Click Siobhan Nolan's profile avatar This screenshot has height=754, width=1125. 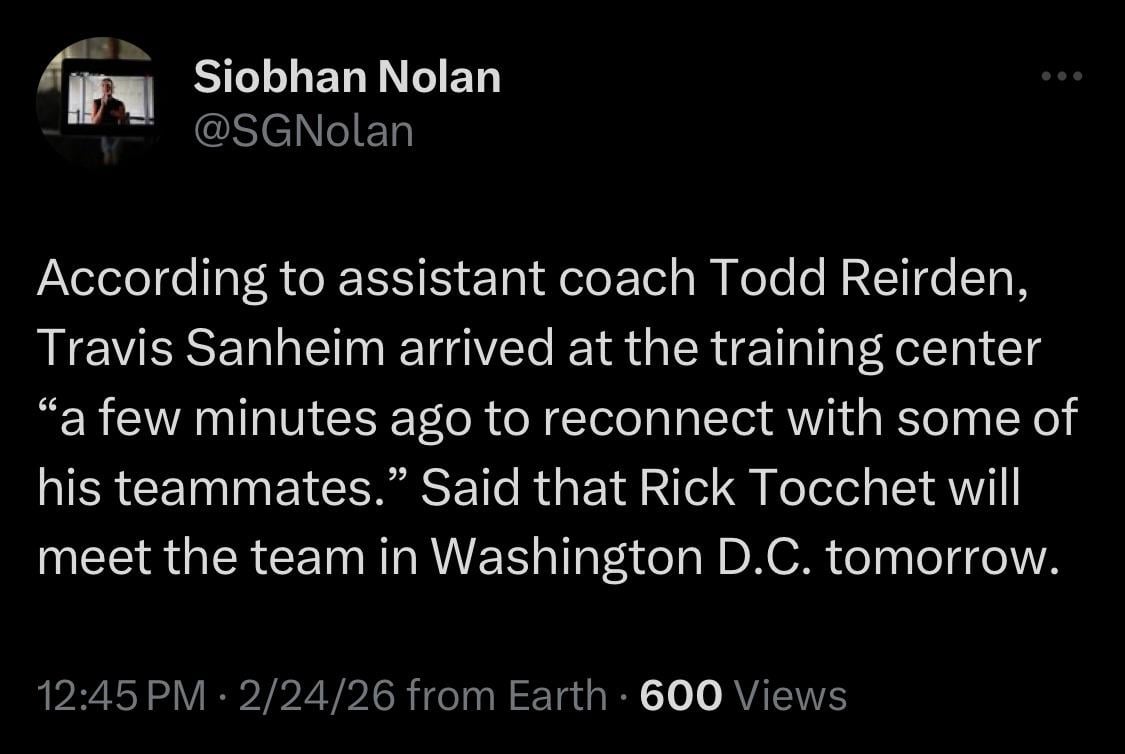(x=97, y=101)
